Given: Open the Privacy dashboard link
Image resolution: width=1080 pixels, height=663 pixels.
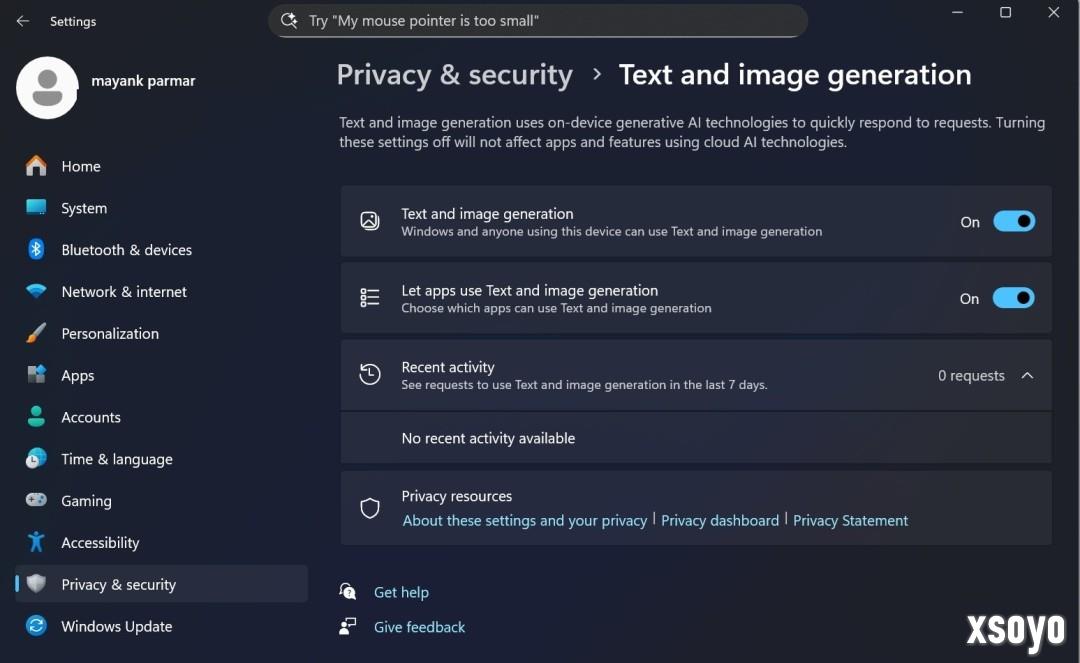Looking at the screenshot, I should 720,521.
